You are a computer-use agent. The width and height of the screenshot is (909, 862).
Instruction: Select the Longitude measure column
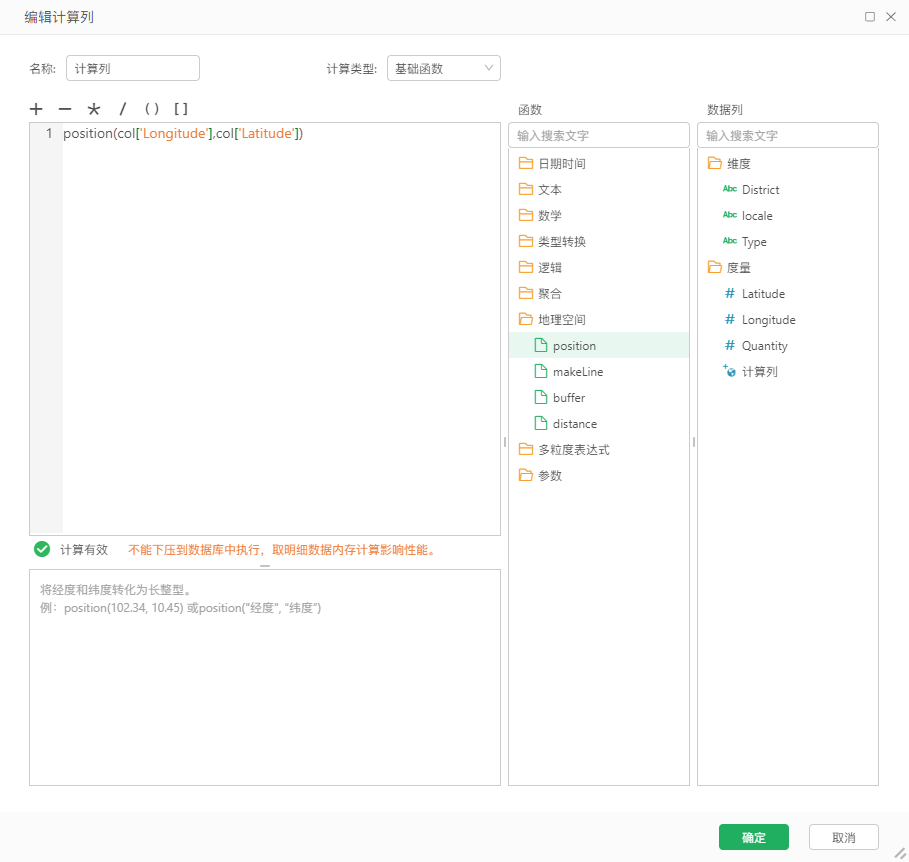click(788, 320)
